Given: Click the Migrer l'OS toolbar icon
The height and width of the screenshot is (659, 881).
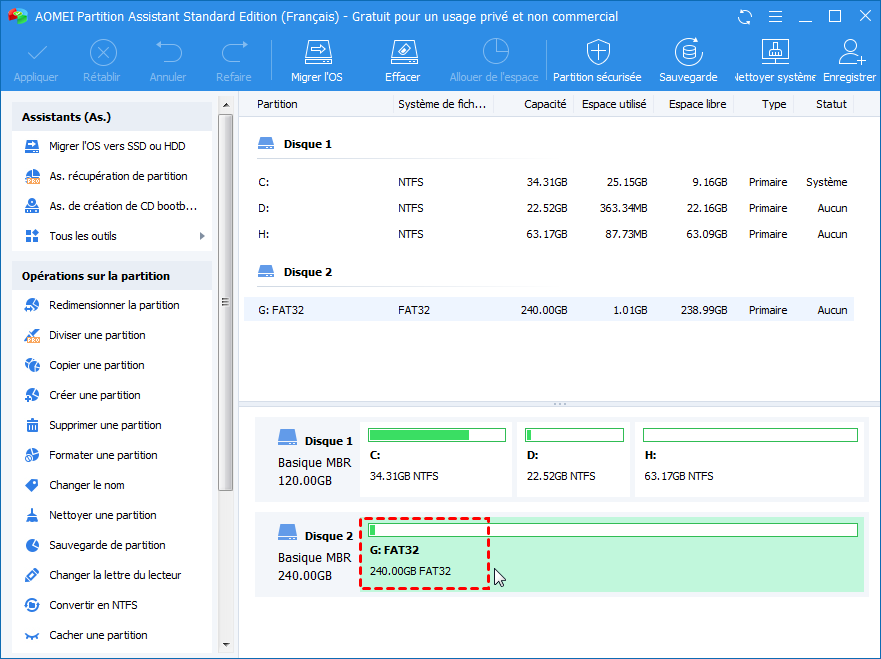Looking at the screenshot, I should (x=316, y=53).
